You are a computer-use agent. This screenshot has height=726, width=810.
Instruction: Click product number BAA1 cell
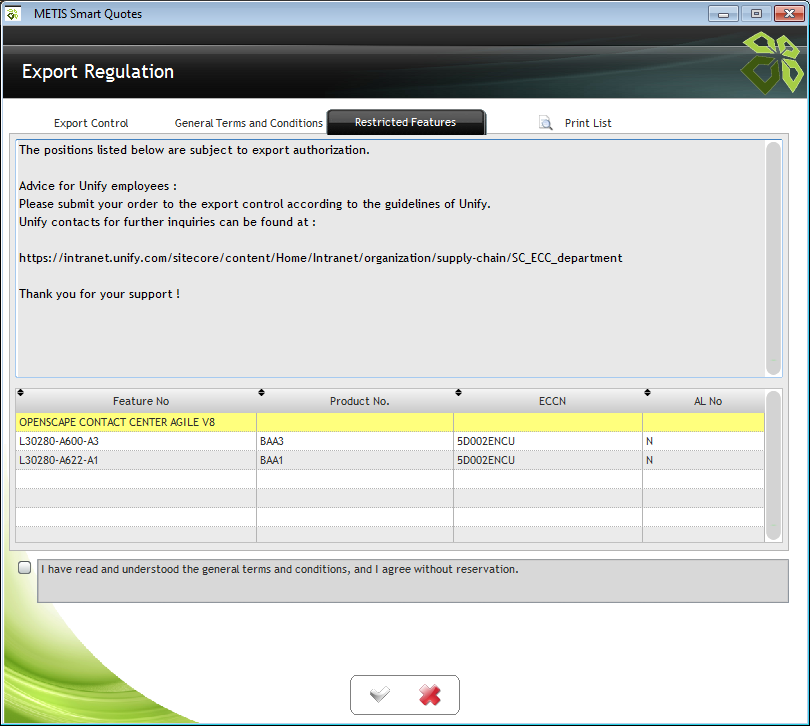(355, 460)
